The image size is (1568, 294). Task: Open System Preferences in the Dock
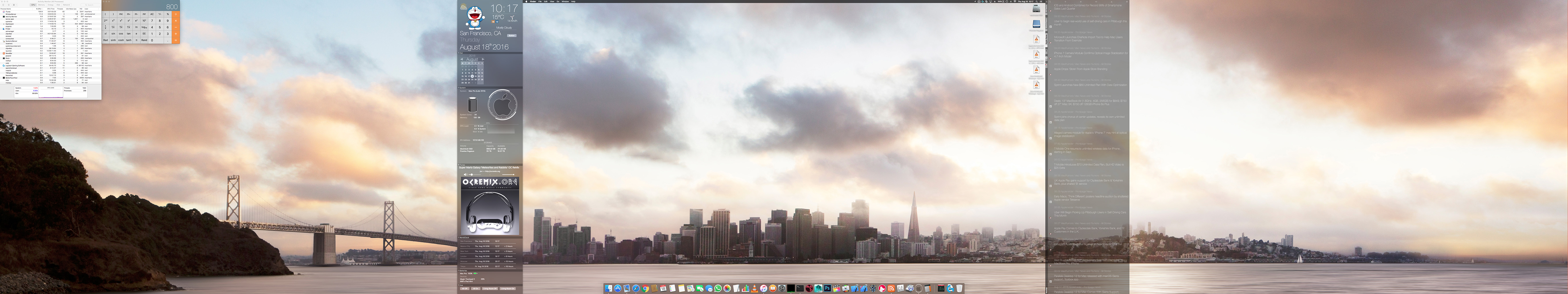782,289
